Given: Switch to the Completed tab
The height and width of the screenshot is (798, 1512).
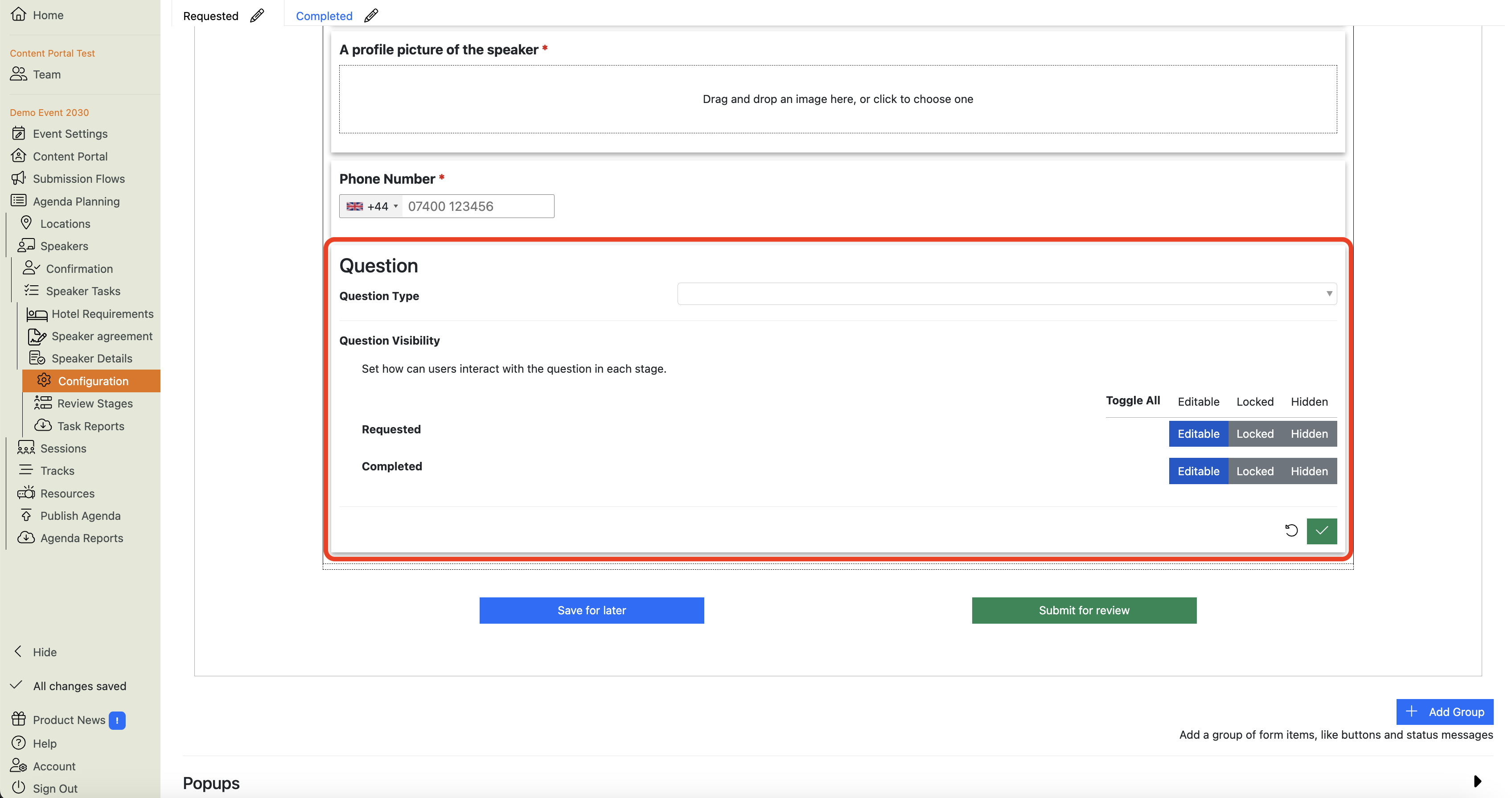Looking at the screenshot, I should click(324, 16).
